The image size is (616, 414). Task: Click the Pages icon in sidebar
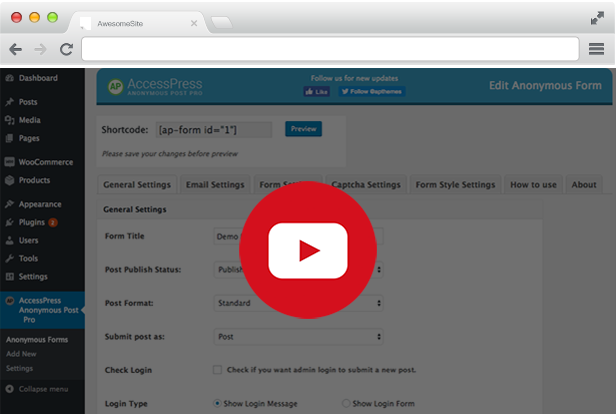tap(10, 138)
